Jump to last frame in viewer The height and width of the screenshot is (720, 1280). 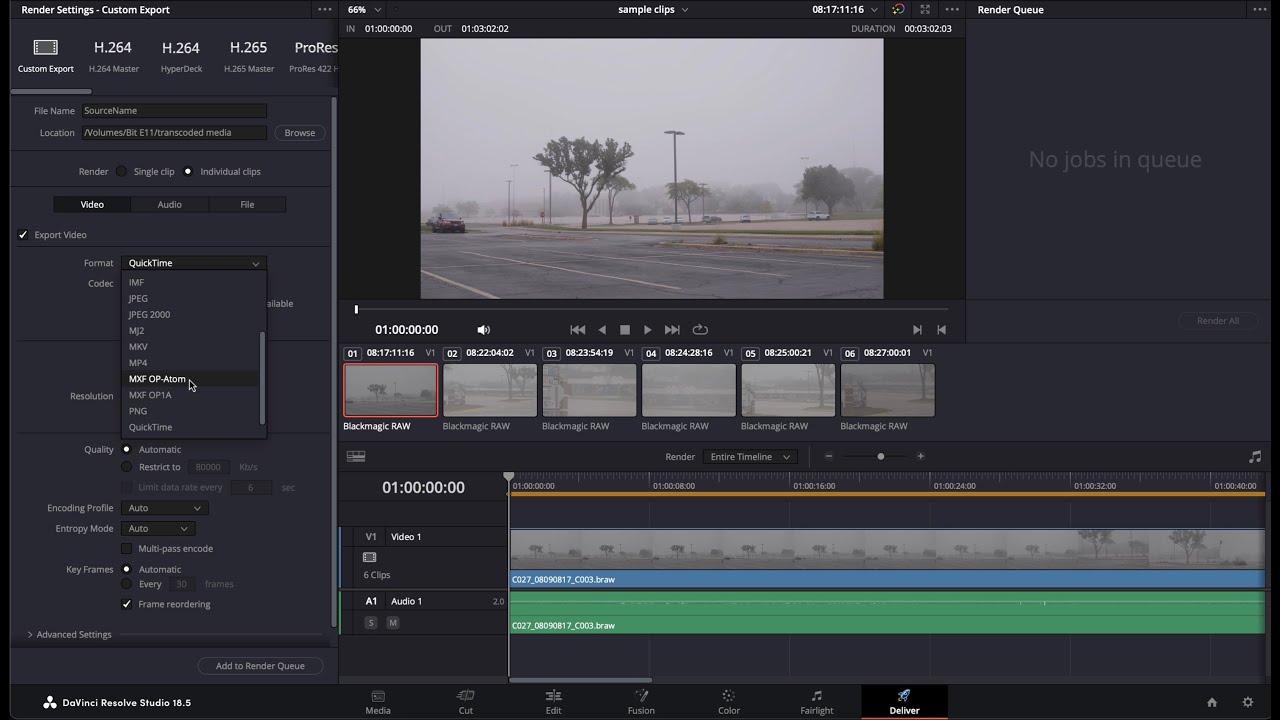point(672,330)
